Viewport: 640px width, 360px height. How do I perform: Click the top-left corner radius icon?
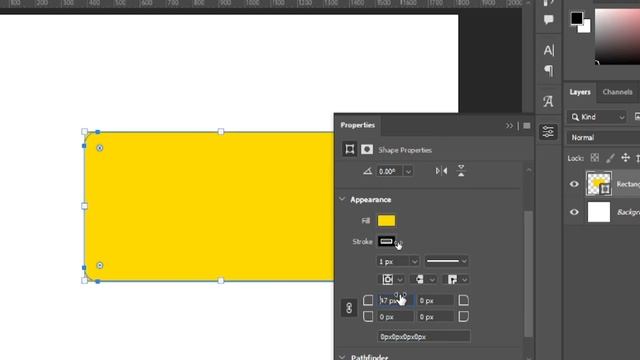(x=368, y=300)
